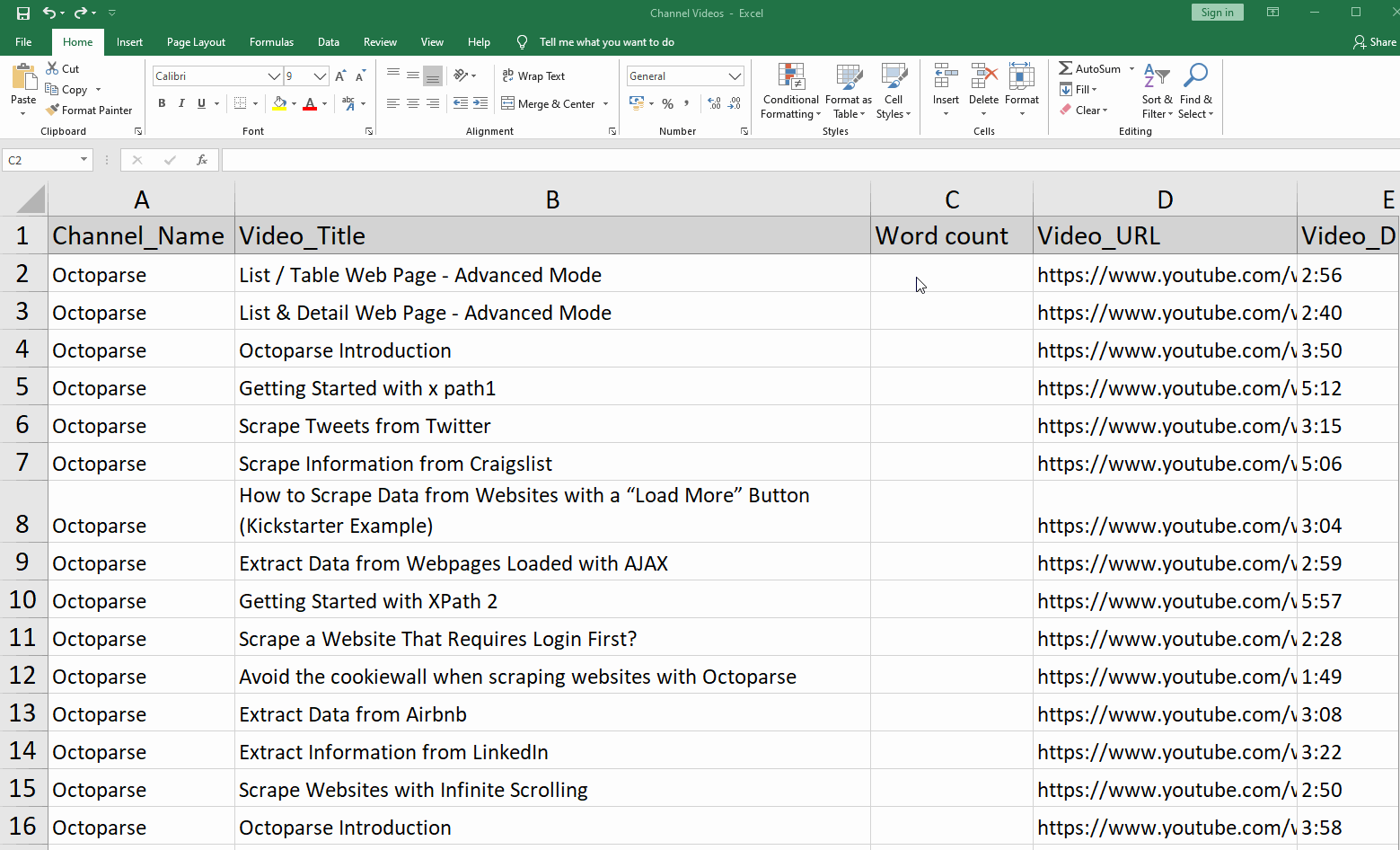Toggle Align Left for cell text

393,103
